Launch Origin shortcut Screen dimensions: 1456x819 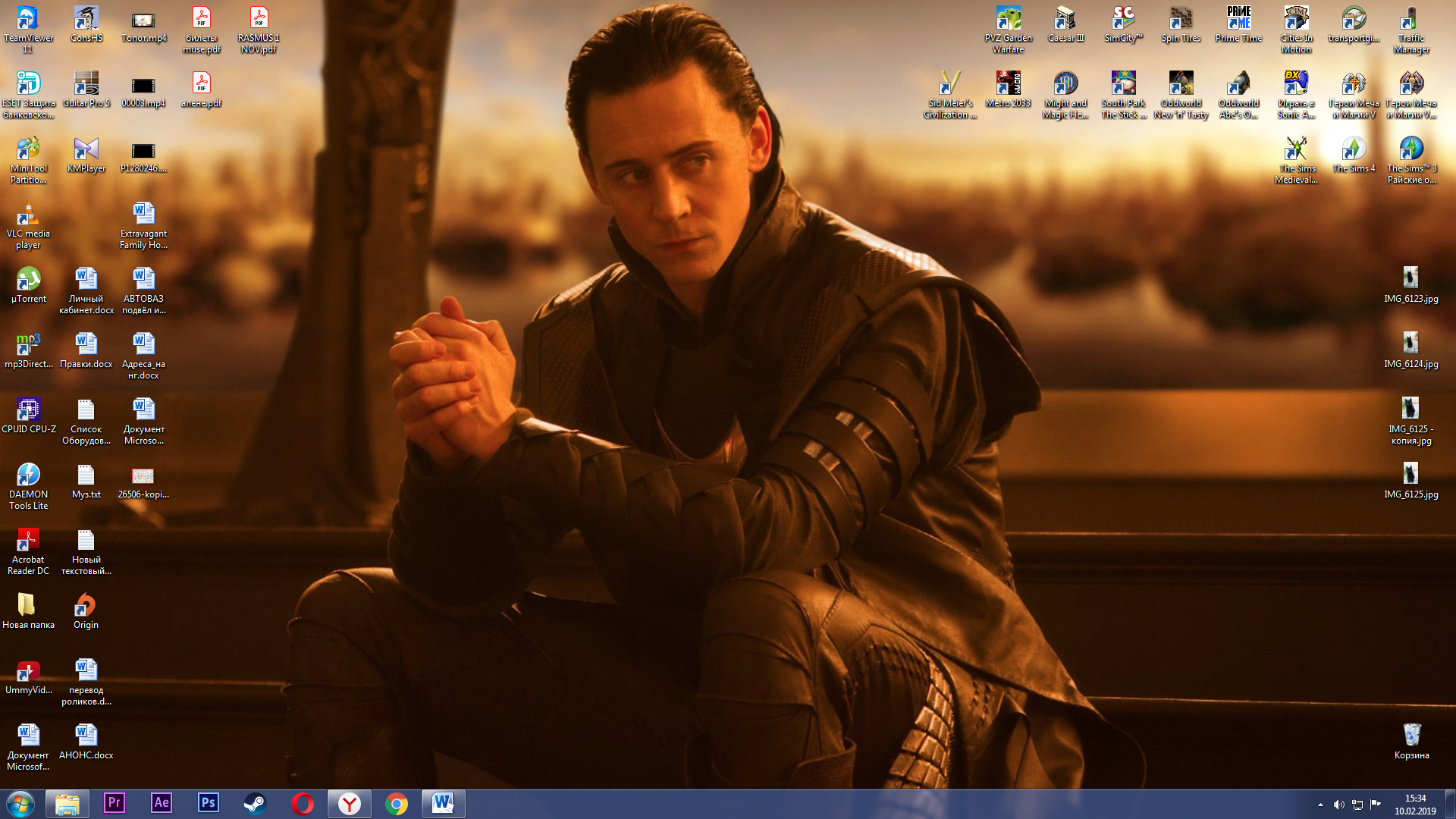[x=86, y=611]
